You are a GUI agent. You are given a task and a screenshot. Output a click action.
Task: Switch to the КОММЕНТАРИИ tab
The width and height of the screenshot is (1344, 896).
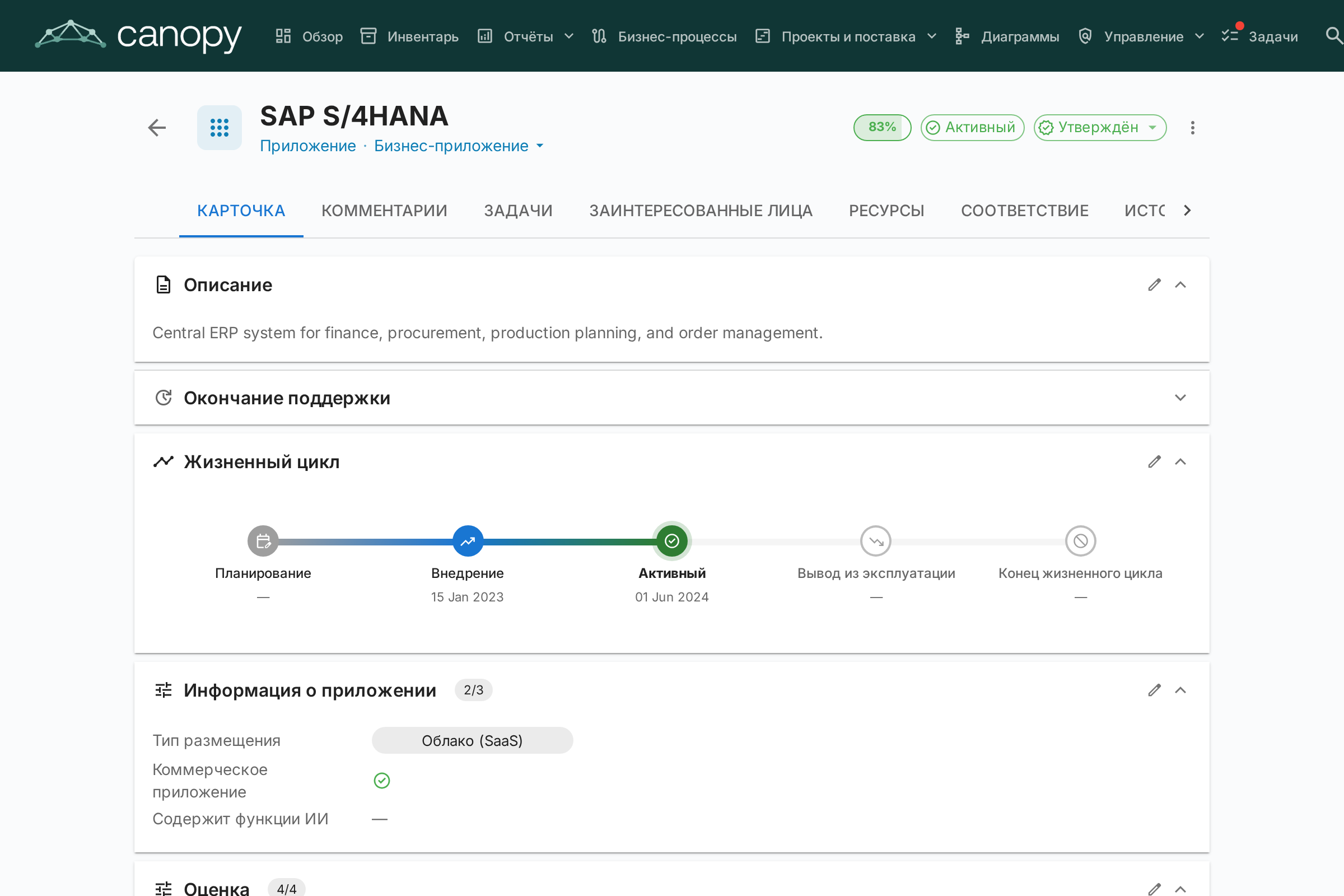point(385,211)
